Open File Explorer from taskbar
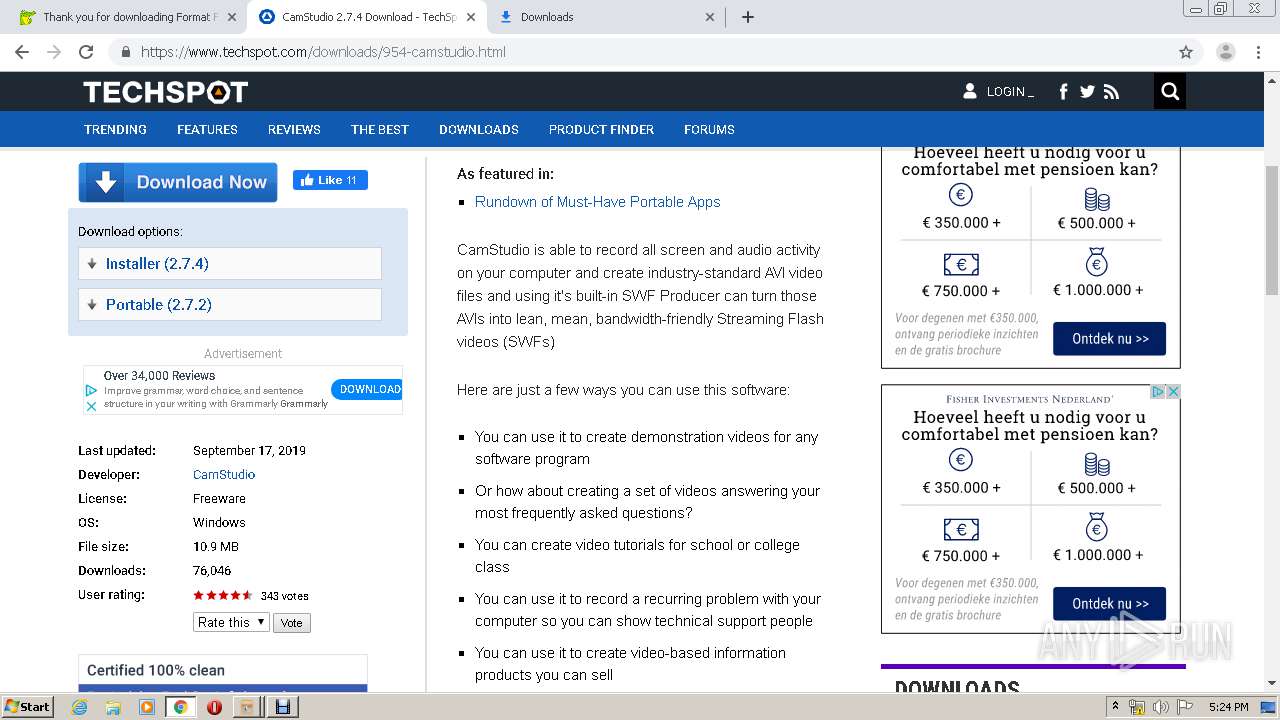The height and width of the screenshot is (720, 1280). pyautogui.click(x=113, y=707)
